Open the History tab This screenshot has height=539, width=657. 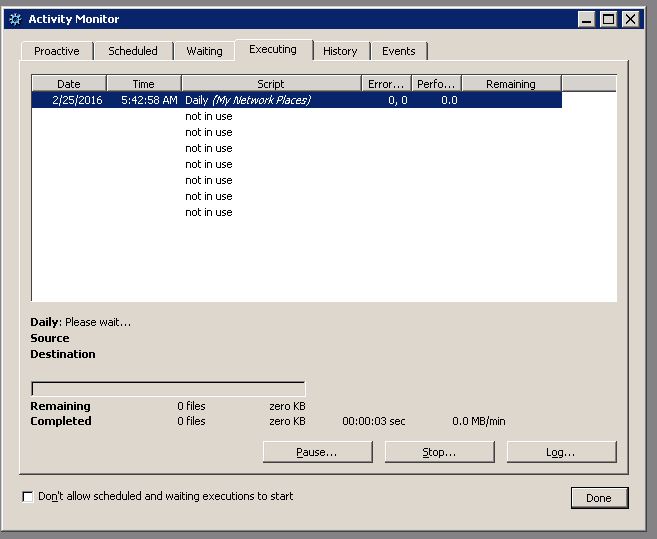tap(340, 51)
